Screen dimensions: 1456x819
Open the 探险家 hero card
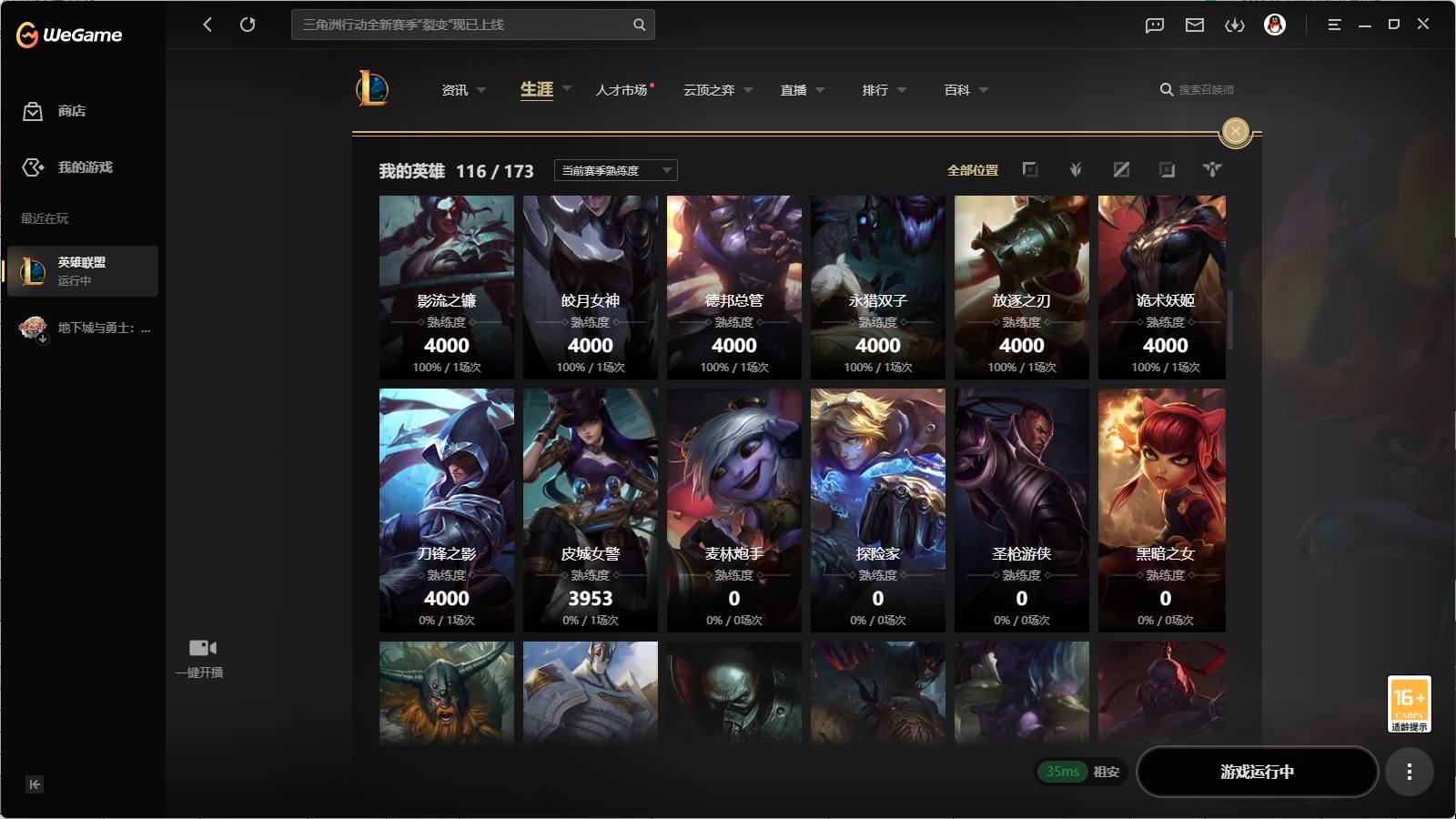878,511
